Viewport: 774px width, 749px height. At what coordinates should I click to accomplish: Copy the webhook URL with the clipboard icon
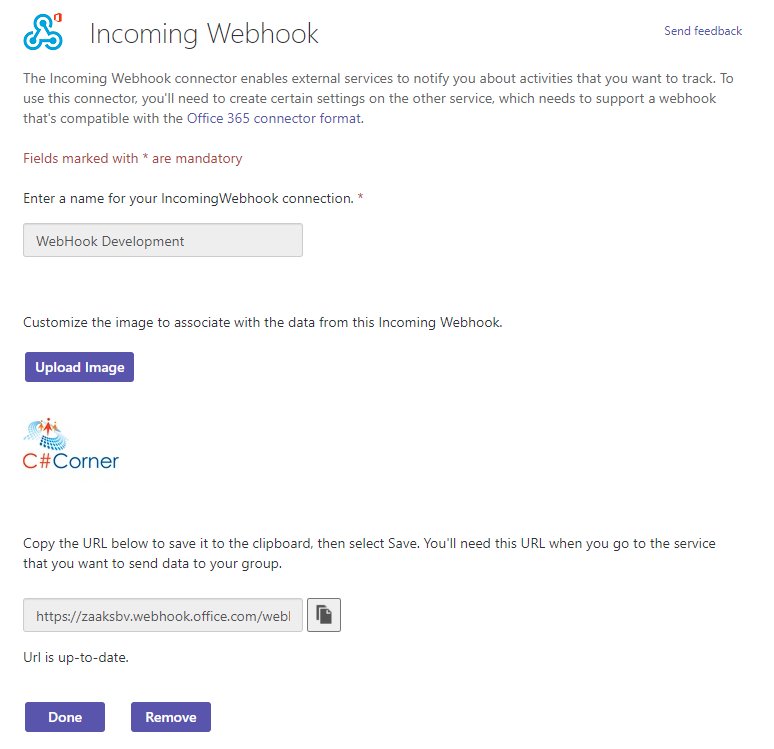pyautogui.click(x=324, y=615)
